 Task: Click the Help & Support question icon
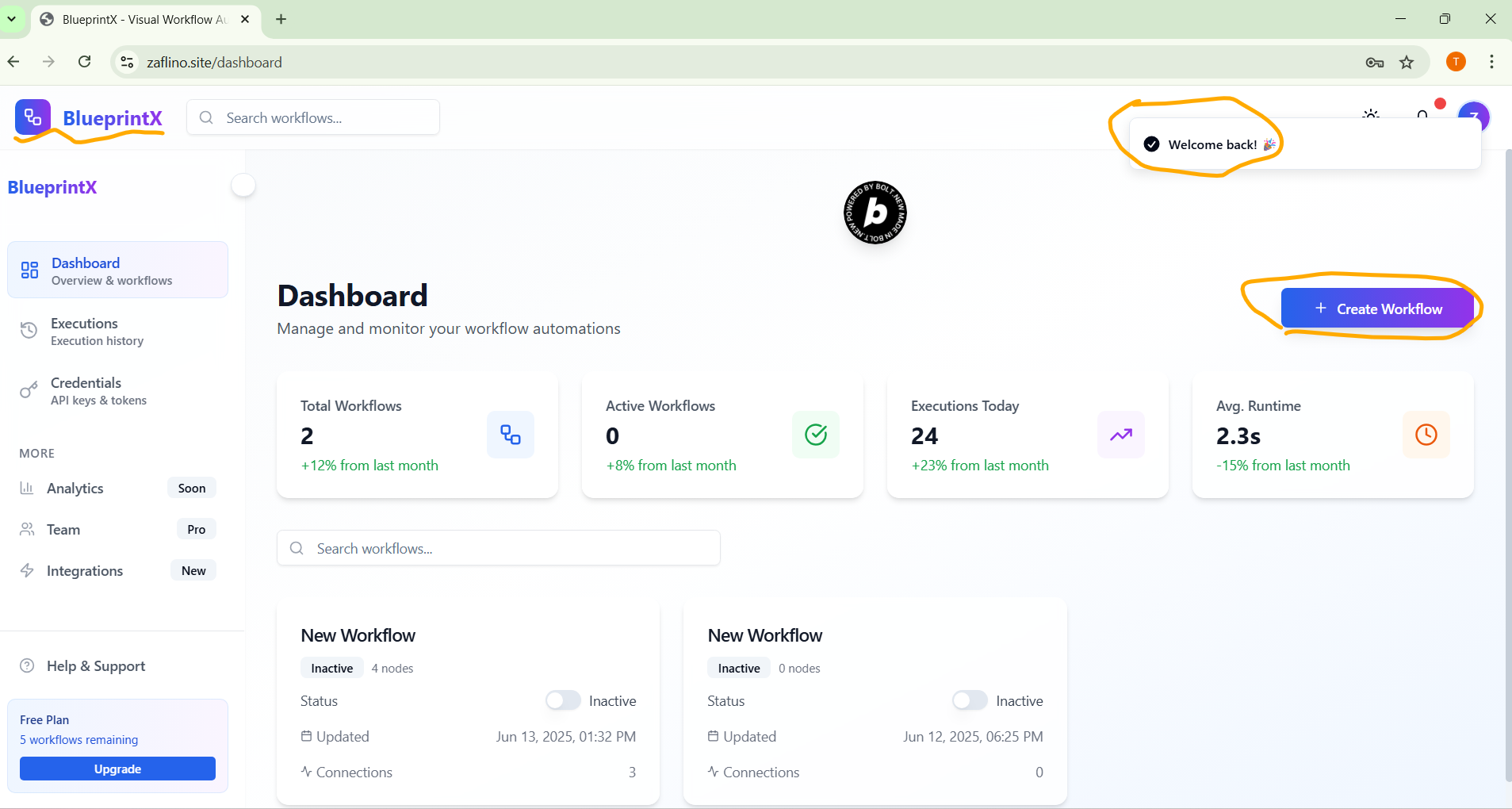(27, 665)
